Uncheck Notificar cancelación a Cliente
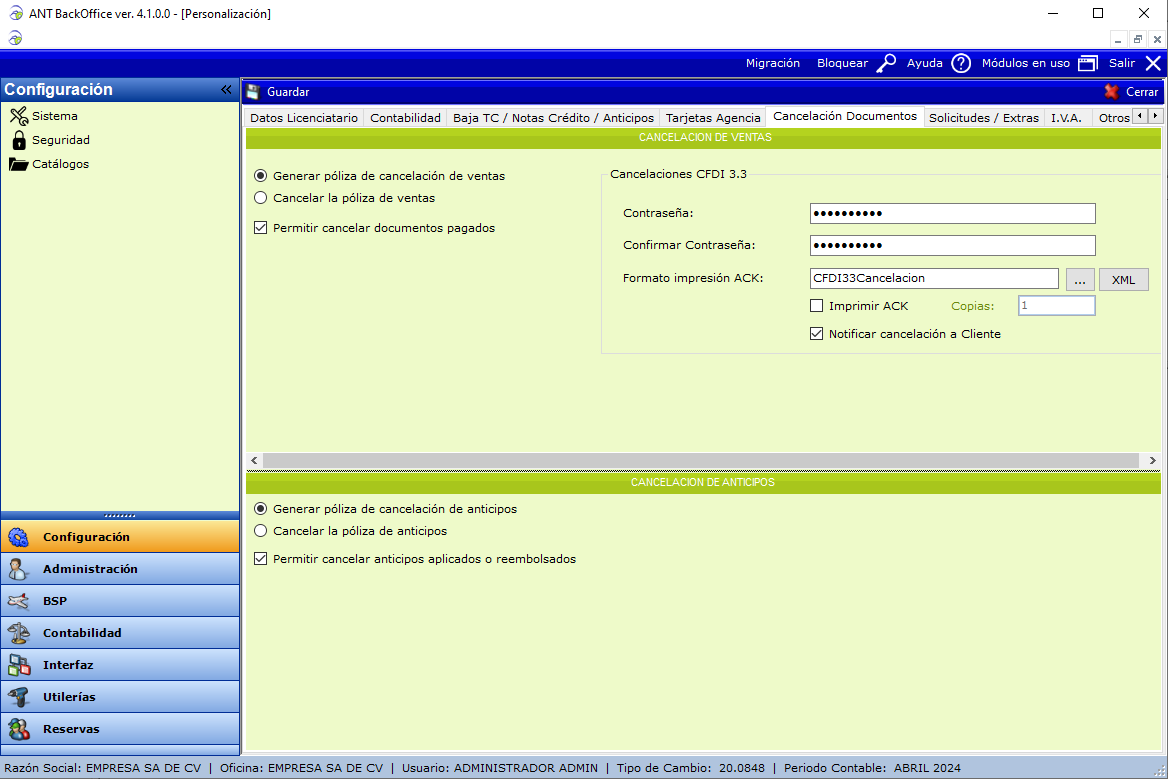The height and width of the screenshot is (779, 1168). (x=817, y=334)
